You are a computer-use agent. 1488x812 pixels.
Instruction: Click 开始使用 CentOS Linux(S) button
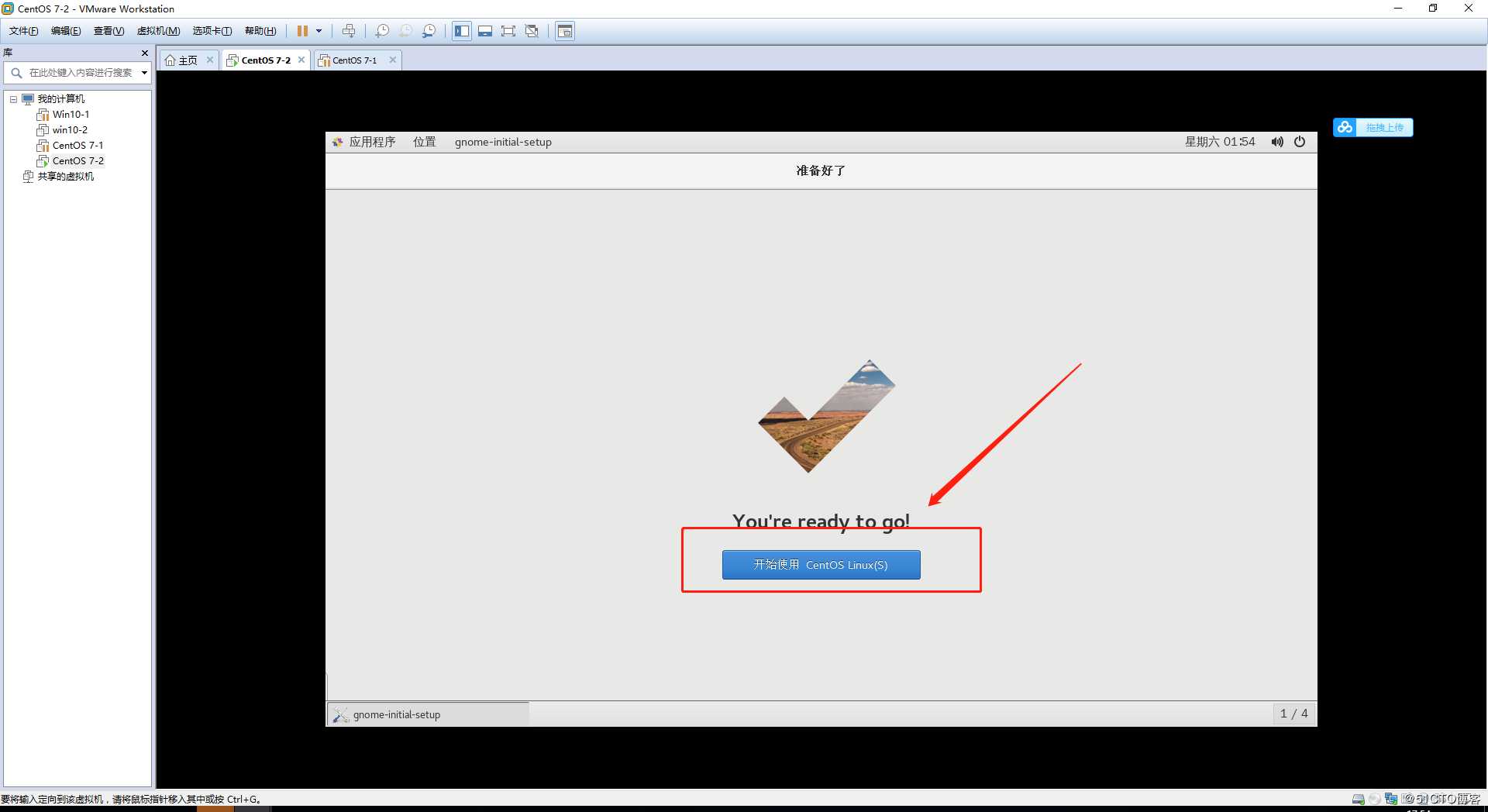tap(821, 565)
